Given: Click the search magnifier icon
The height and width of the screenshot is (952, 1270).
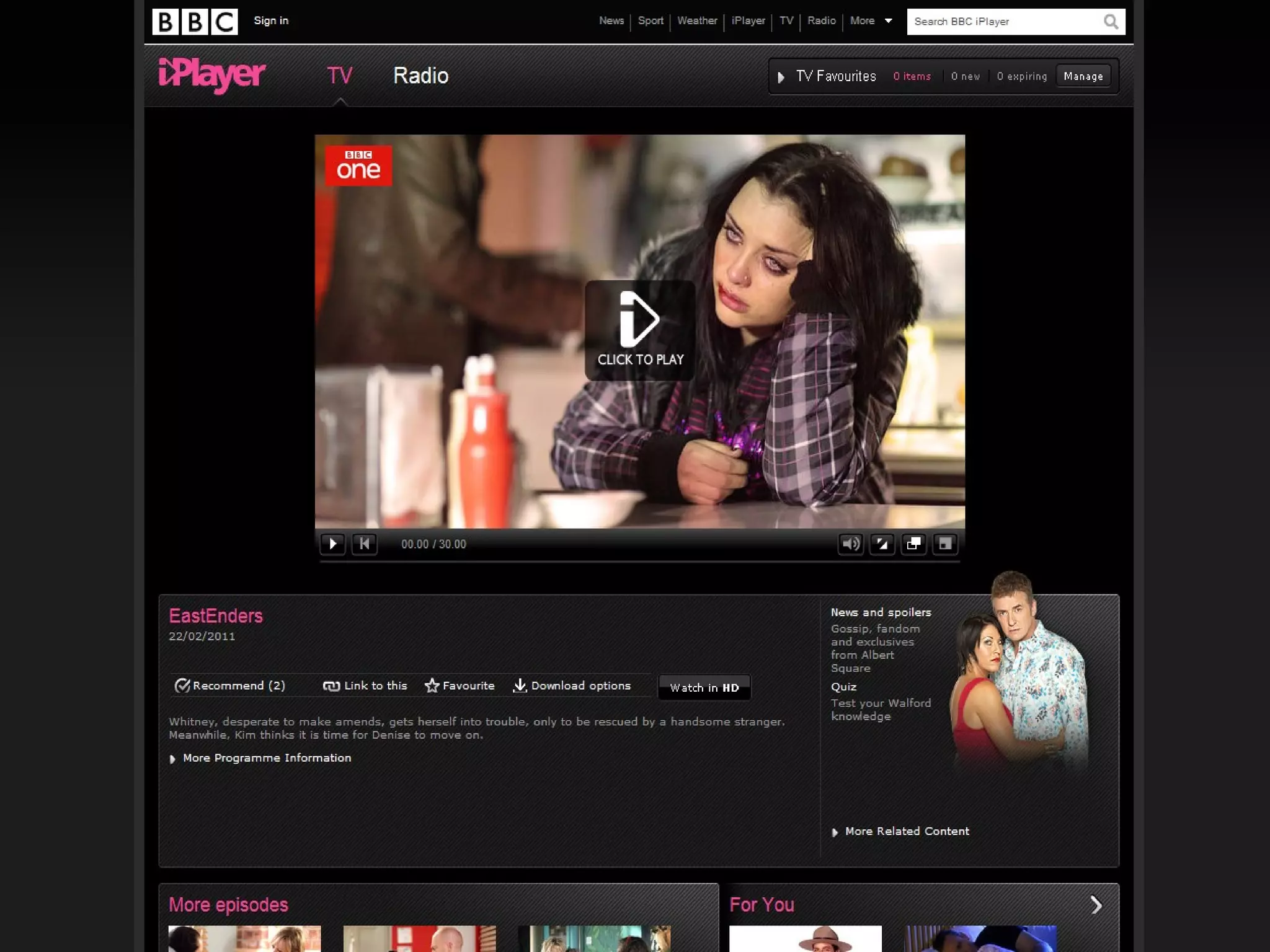Looking at the screenshot, I should (x=1110, y=22).
